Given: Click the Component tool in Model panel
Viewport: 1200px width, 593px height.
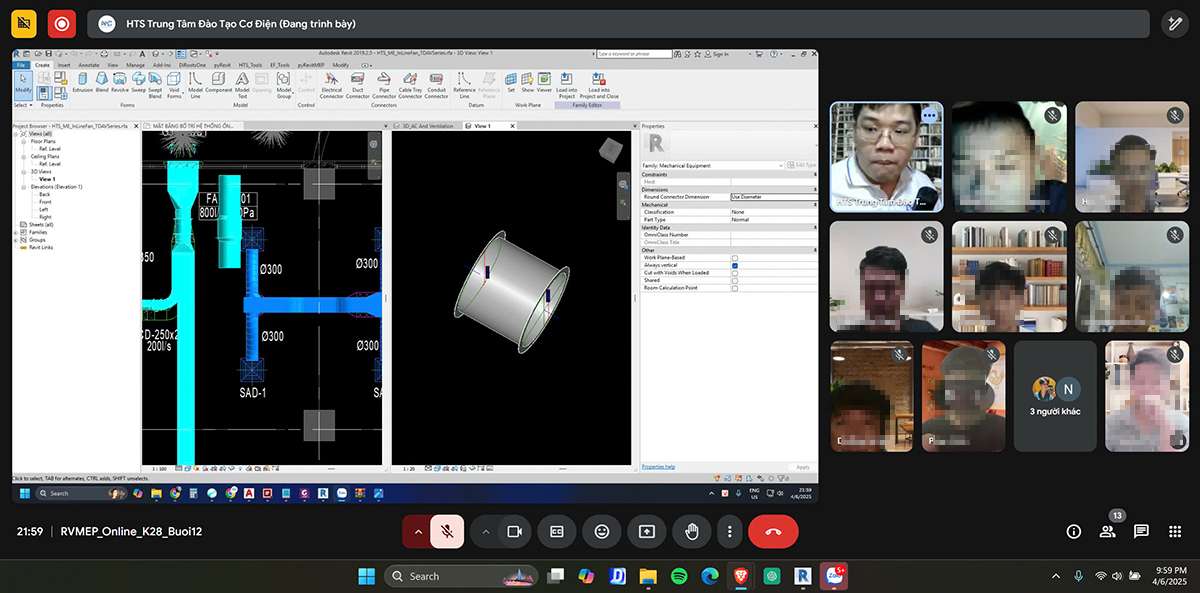Looking at the screenshot, I should tap(218, 84).
